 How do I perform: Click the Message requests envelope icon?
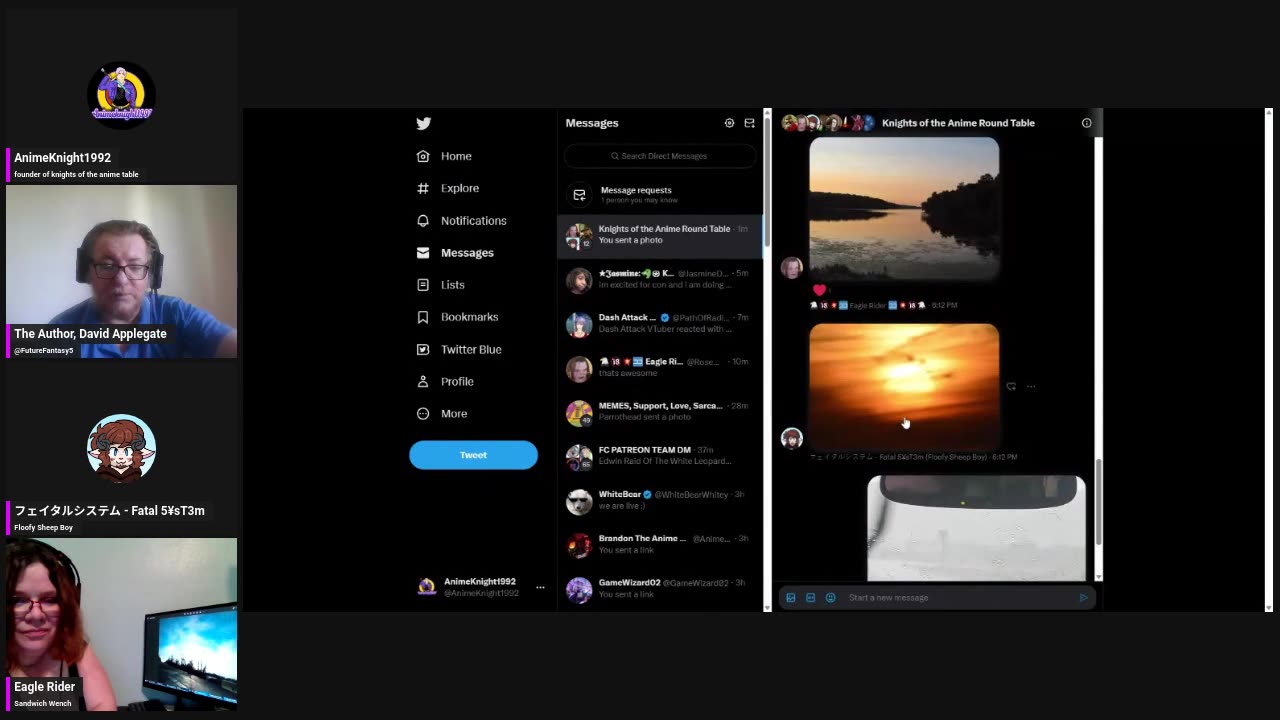(x=579, y=194)
